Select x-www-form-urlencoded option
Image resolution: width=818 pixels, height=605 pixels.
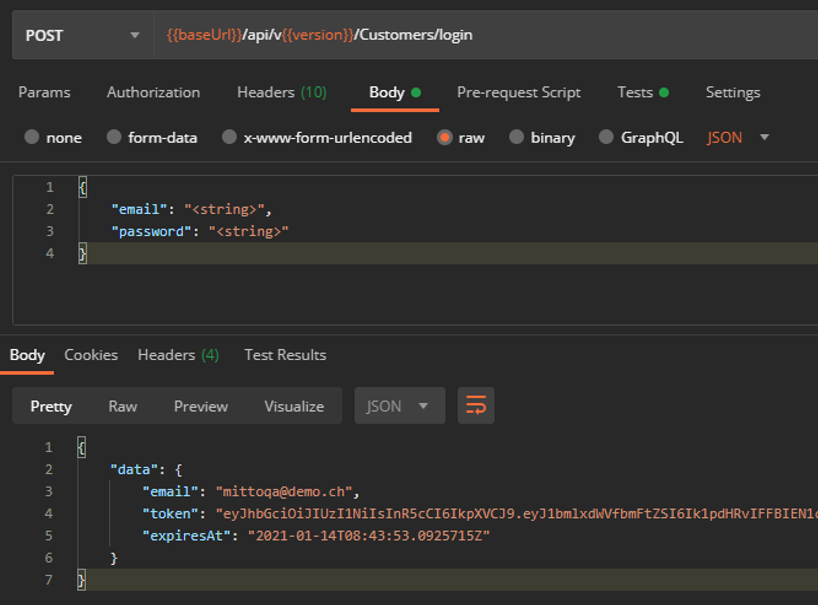(317, 137)
